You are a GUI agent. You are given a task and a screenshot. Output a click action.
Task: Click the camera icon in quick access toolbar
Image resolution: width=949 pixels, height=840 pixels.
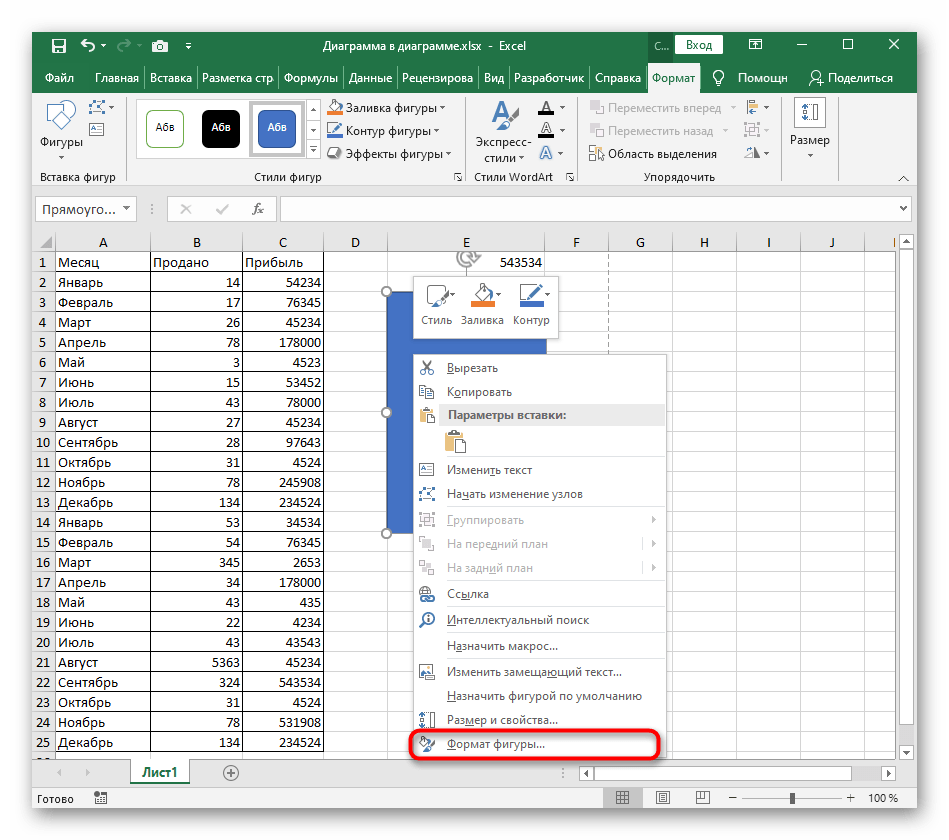pyautogui.click(x=160, y=45)
